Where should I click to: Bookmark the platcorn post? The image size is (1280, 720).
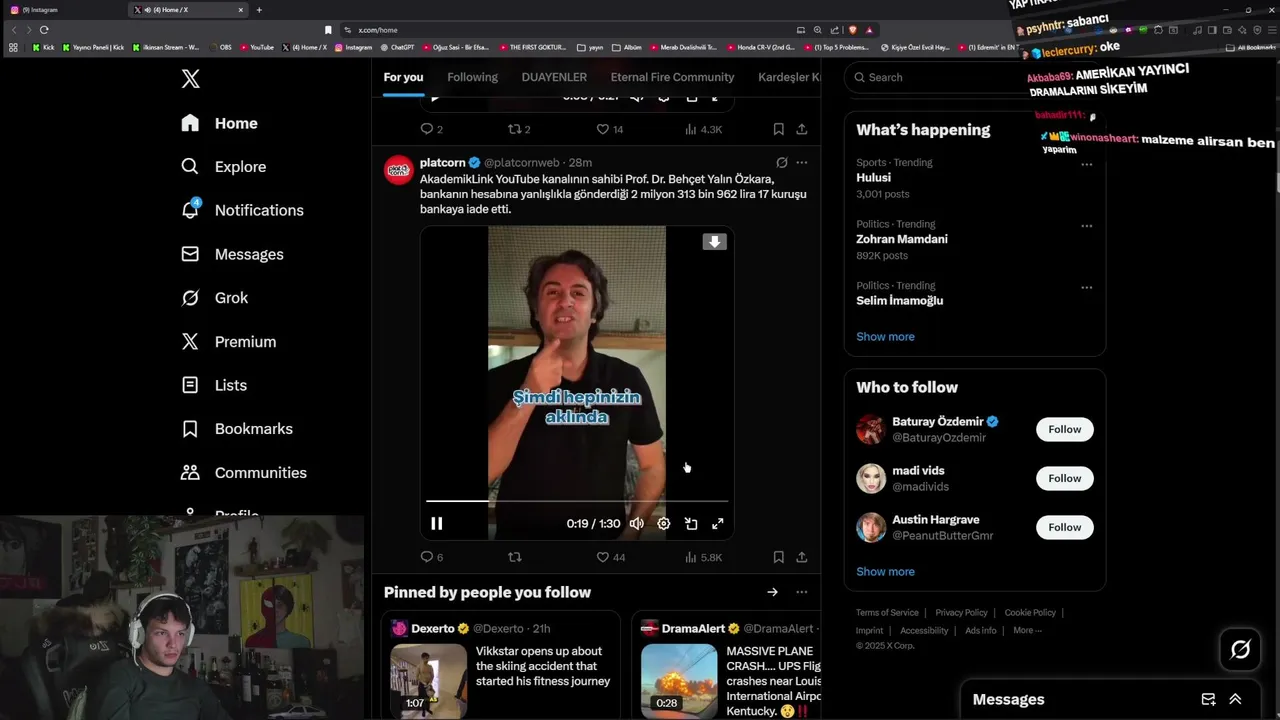(778, 557)
